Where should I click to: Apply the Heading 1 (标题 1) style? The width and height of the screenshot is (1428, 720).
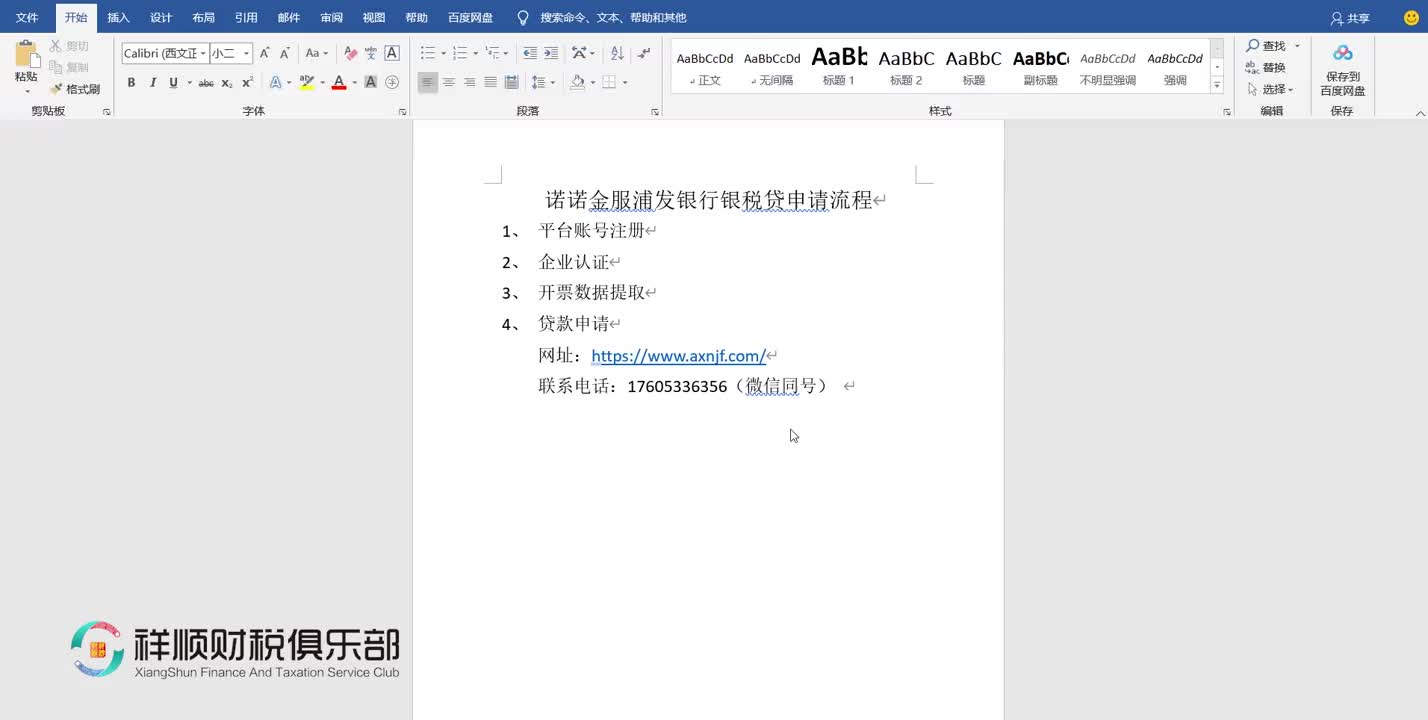(x=839, y=66)
